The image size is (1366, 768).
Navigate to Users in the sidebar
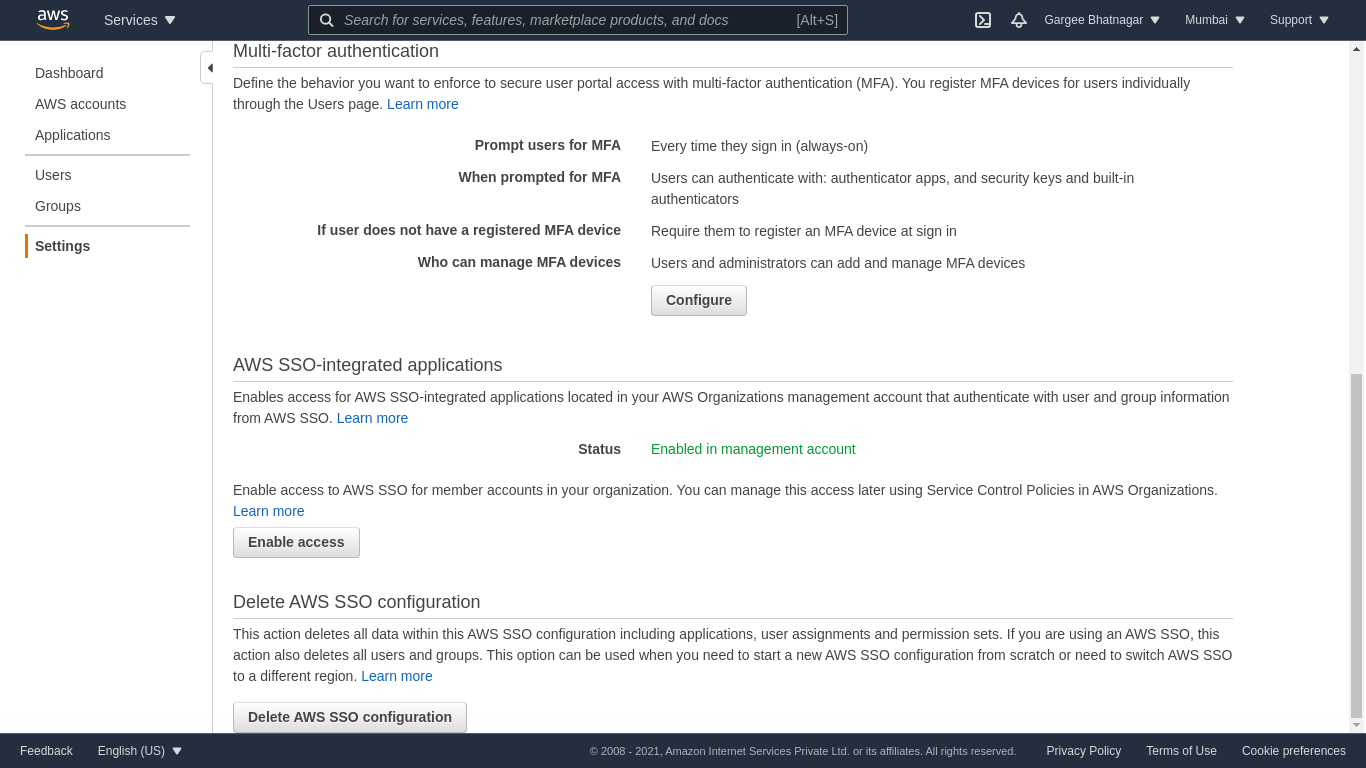[53, 175]
